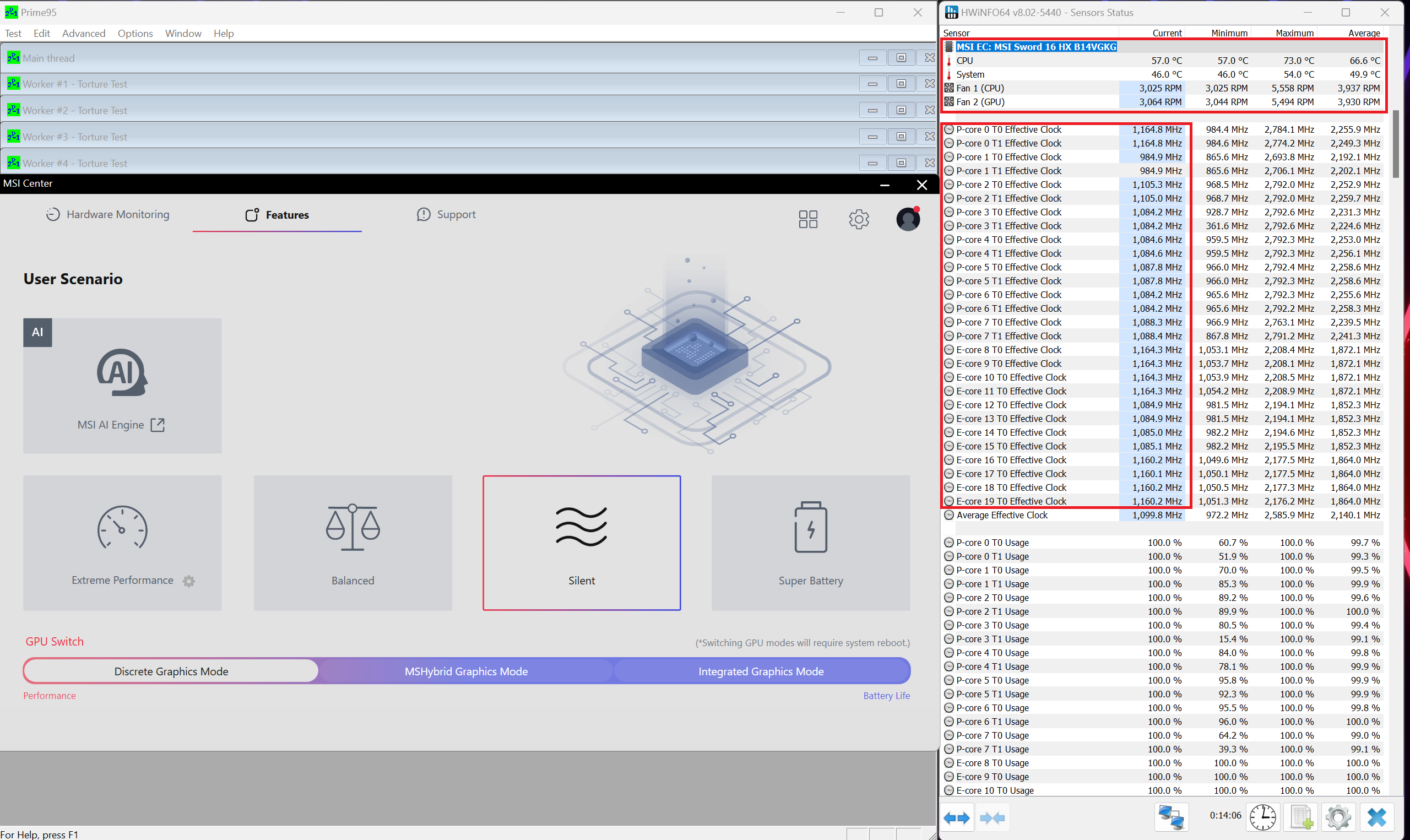Open the Prime95 Help menu
Image resolution: width=1410 pixels, height=840 pixels.
(224, 34)
